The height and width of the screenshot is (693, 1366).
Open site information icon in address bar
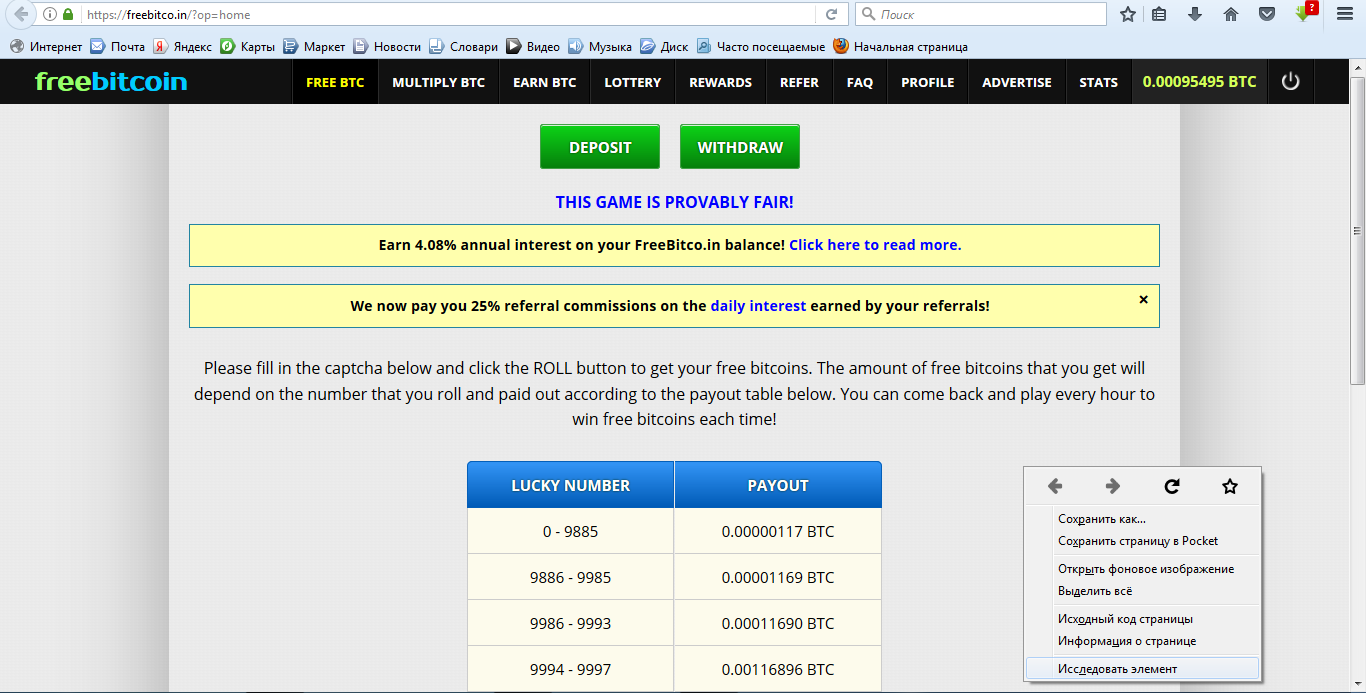pos(50,15)
